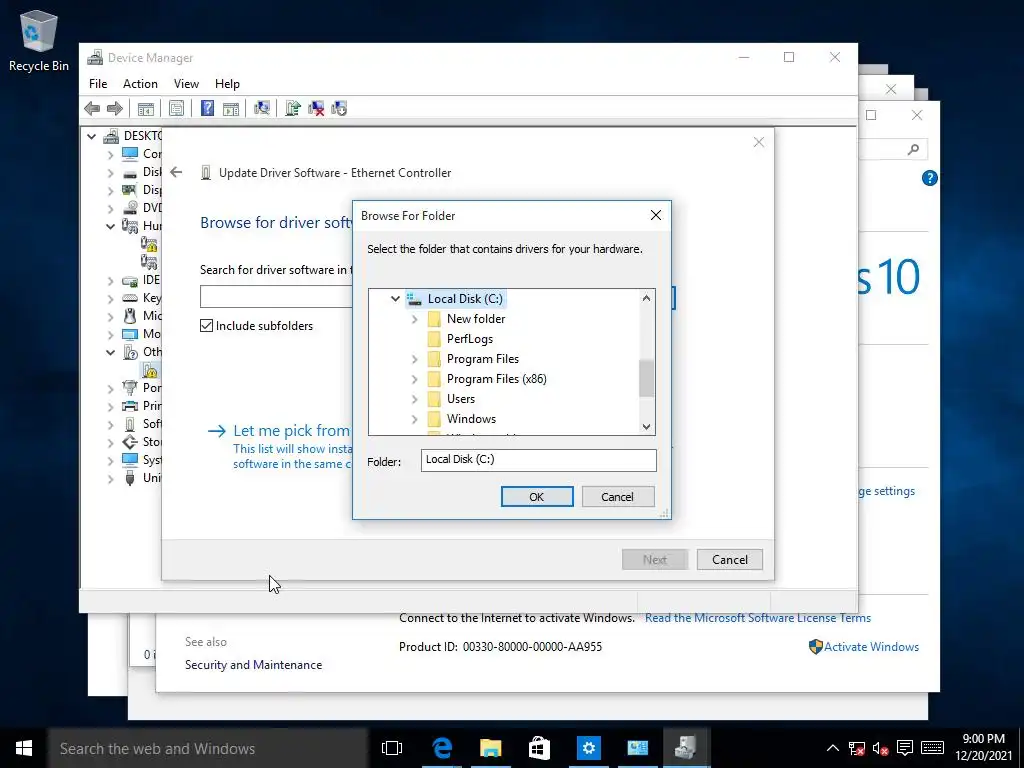Open Security and Maintenance link
Viewport: 1024px width, 768px height.
coord(253,665)
